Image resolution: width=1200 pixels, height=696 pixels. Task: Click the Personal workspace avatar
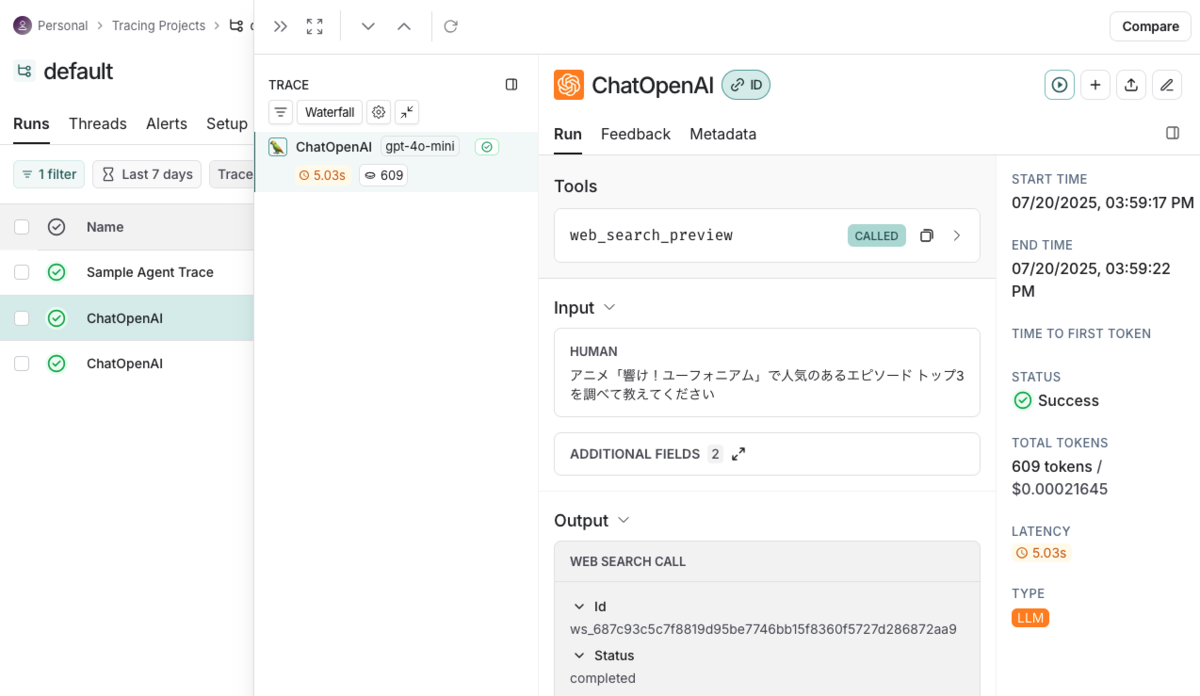coord(22,25)
